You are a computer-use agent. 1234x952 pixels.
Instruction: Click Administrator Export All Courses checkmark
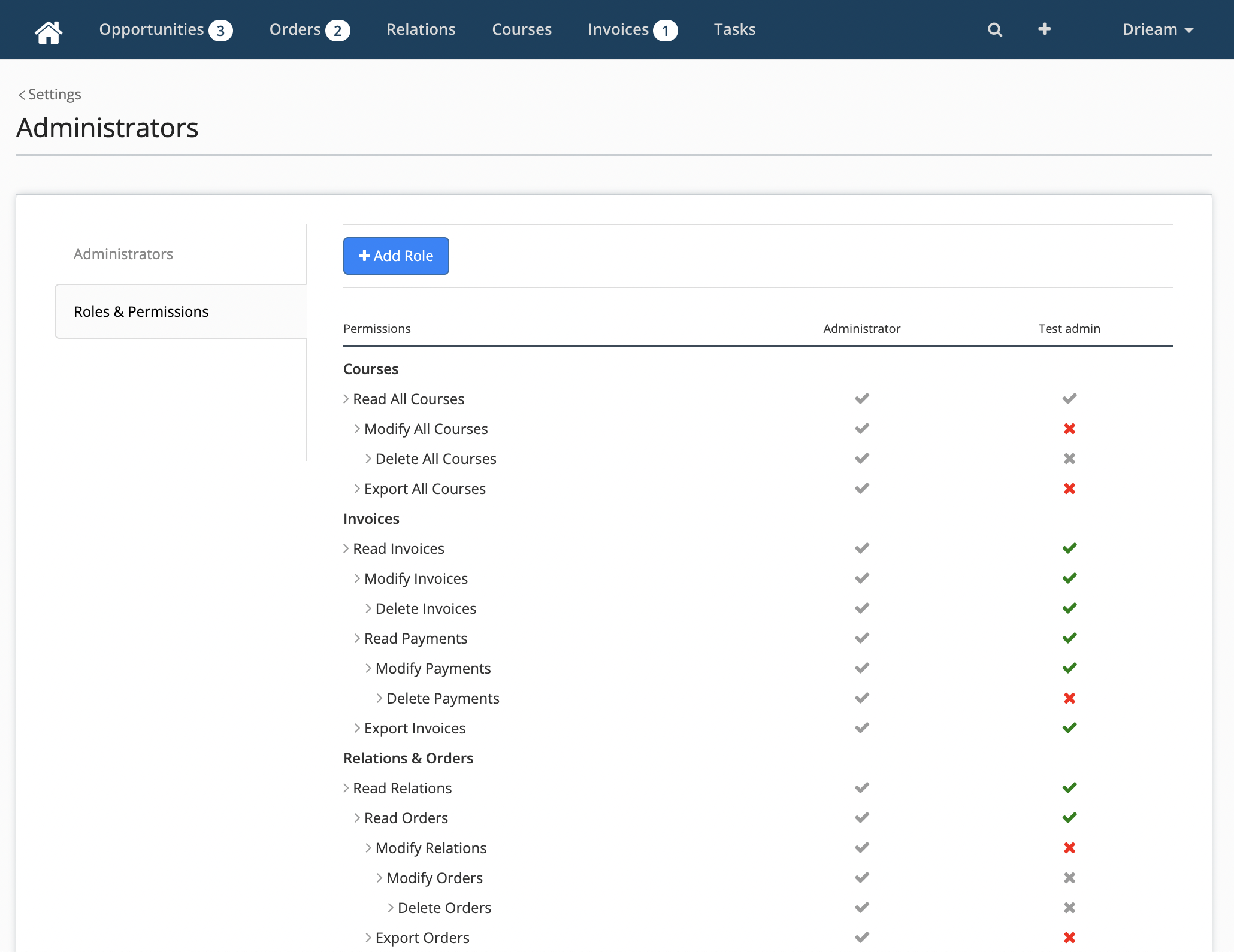click(861, 488)
